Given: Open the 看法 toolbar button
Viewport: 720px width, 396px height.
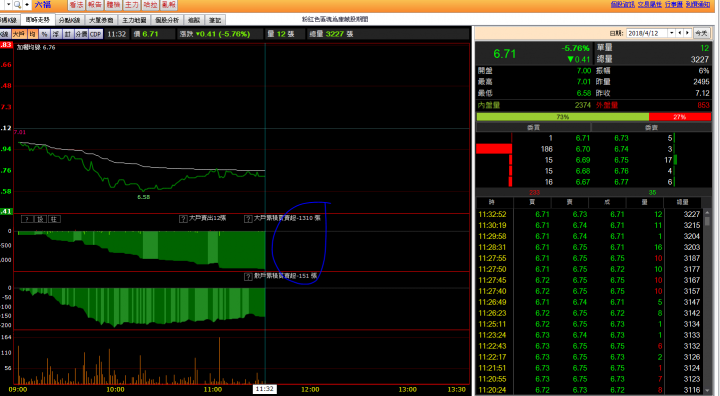Looking at the screenshot, I should 76,5.
